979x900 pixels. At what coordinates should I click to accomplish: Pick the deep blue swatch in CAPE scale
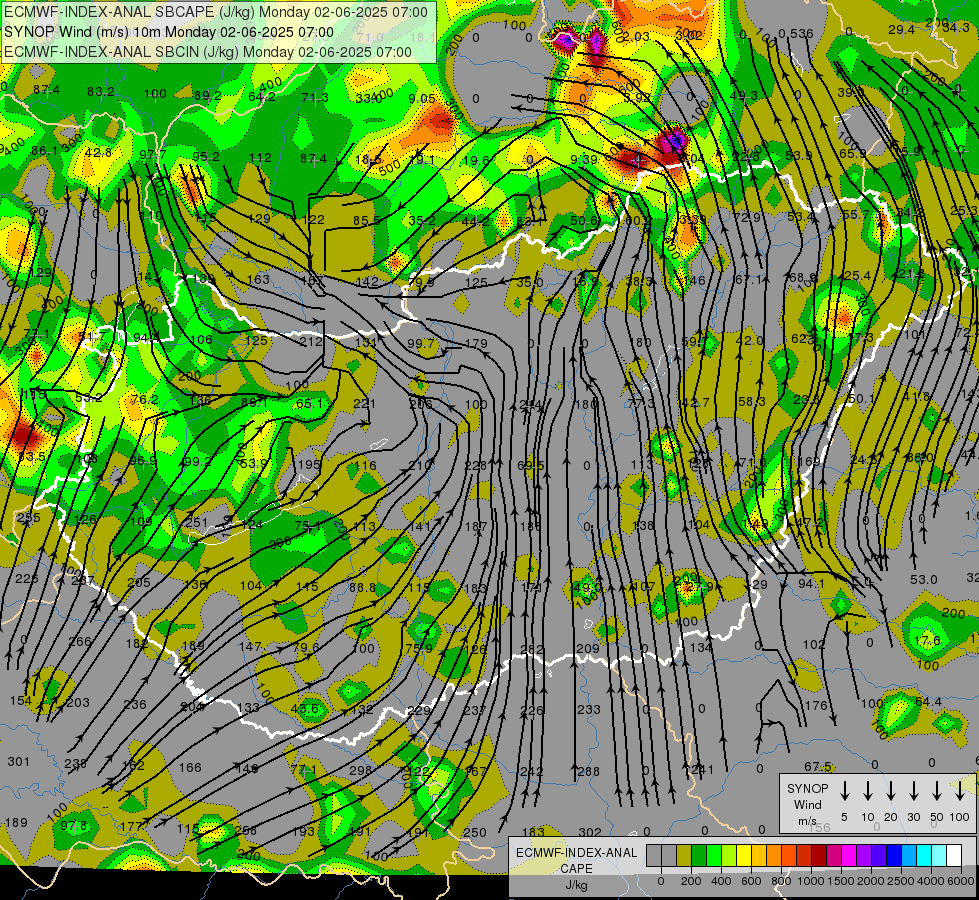tap(893, 855)
